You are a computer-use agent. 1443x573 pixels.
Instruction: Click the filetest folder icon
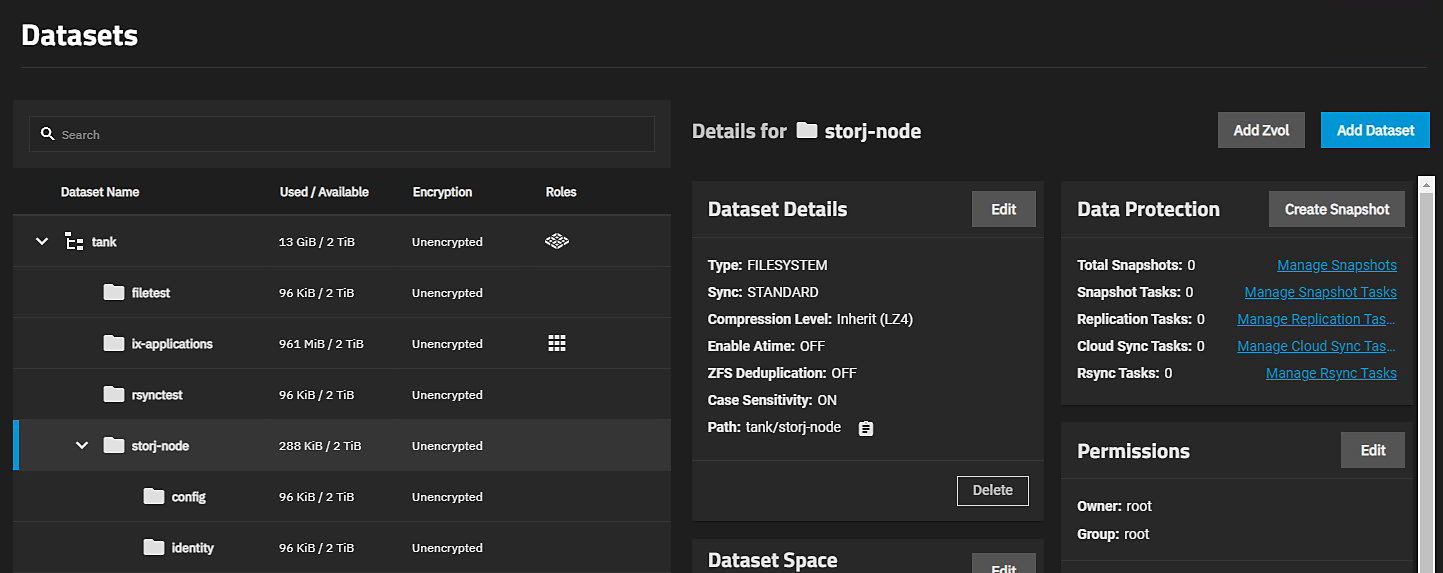[114, 292]
